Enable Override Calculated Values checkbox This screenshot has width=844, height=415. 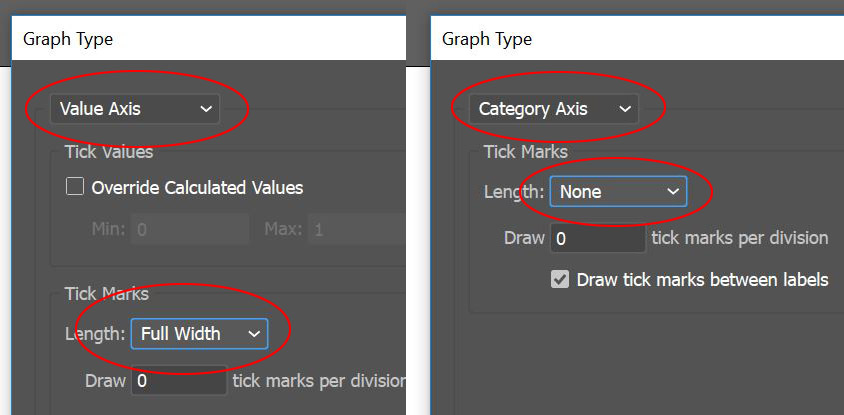click(x=74, y=187)
